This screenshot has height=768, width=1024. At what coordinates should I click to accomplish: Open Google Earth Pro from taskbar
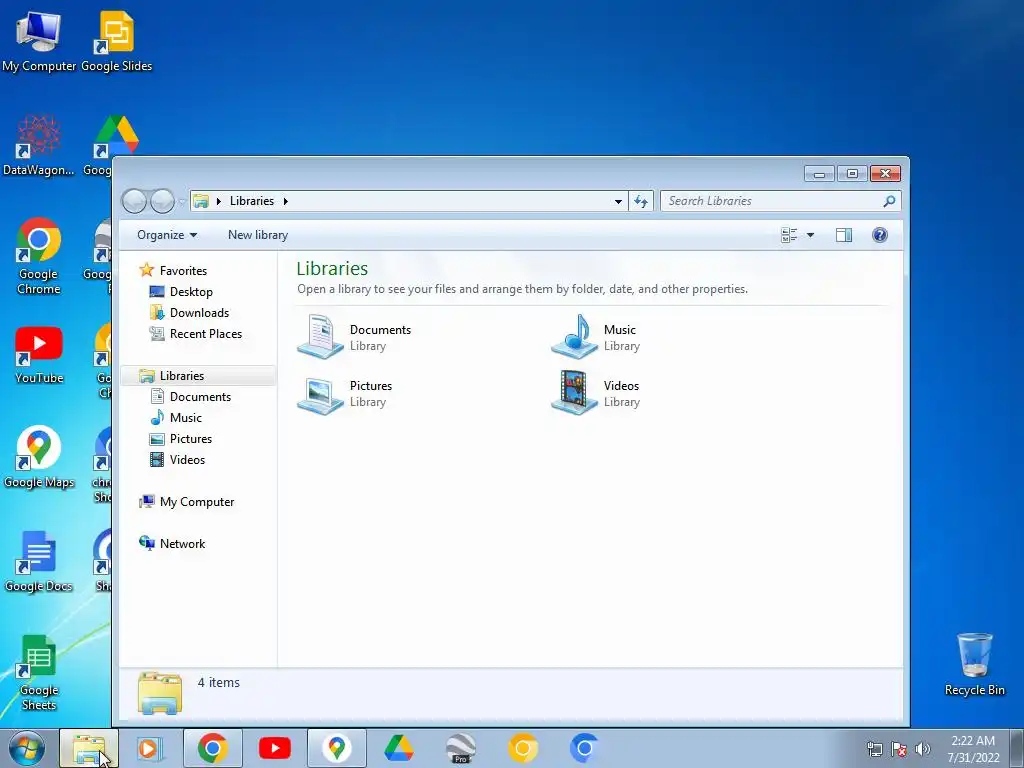(x=460, y=748)
